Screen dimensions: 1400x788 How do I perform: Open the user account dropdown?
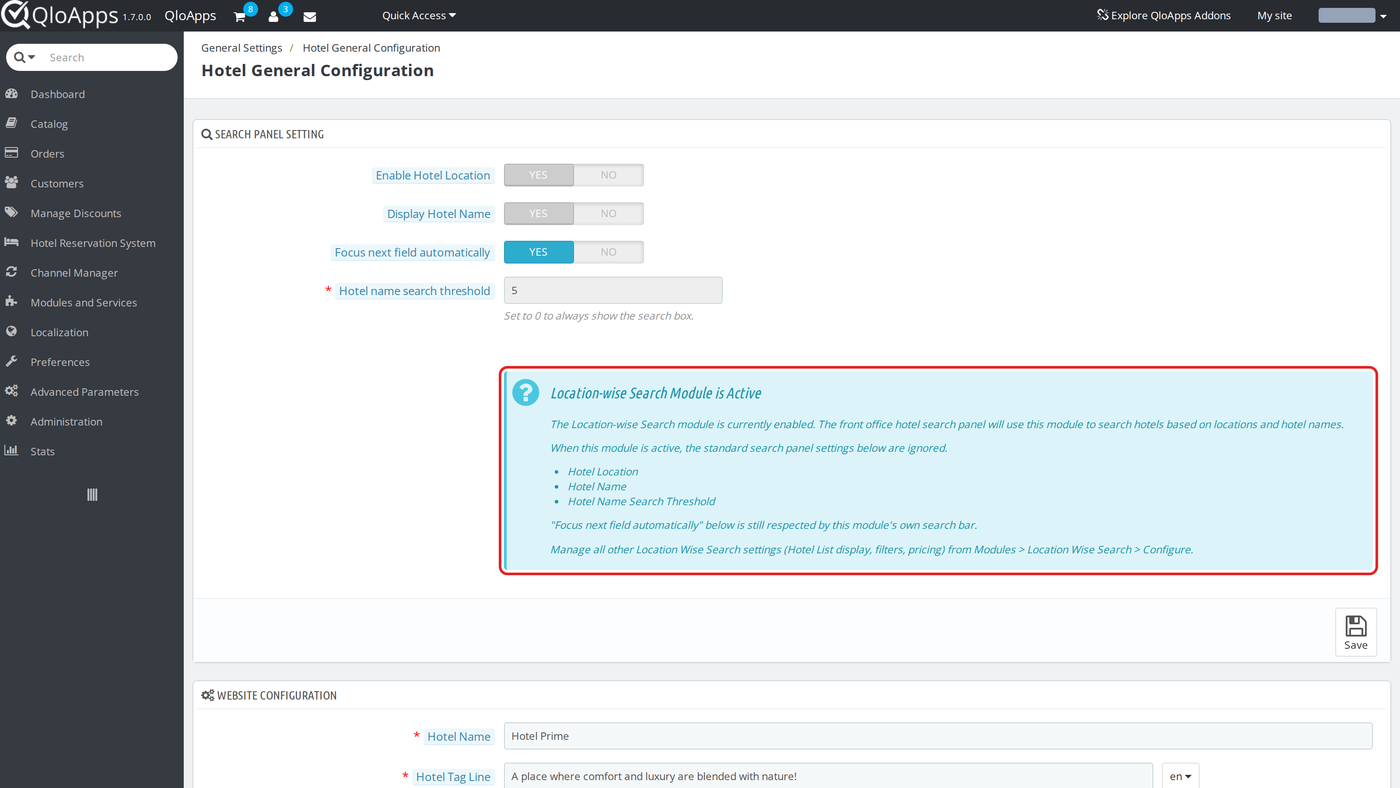(1352, 16)
